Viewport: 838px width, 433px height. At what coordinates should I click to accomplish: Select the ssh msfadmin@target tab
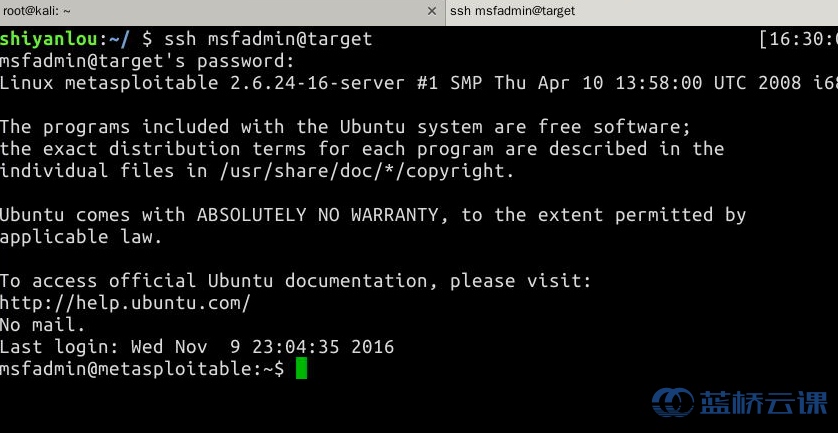[641, 11]
